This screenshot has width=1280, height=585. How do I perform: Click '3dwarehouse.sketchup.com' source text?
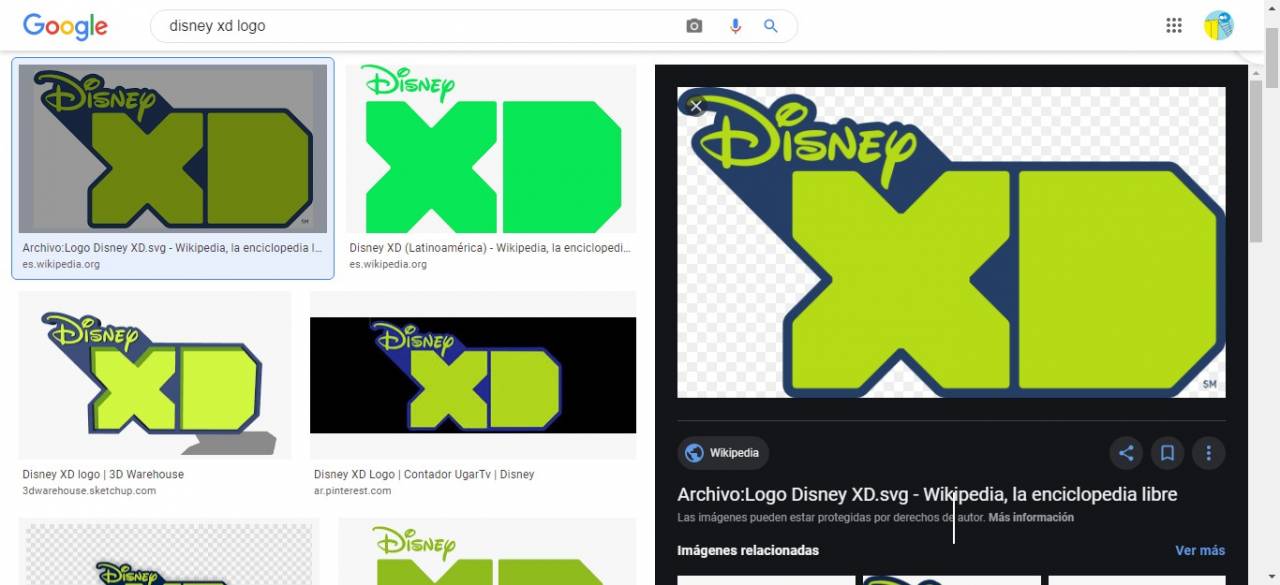[x=89, y=491]
